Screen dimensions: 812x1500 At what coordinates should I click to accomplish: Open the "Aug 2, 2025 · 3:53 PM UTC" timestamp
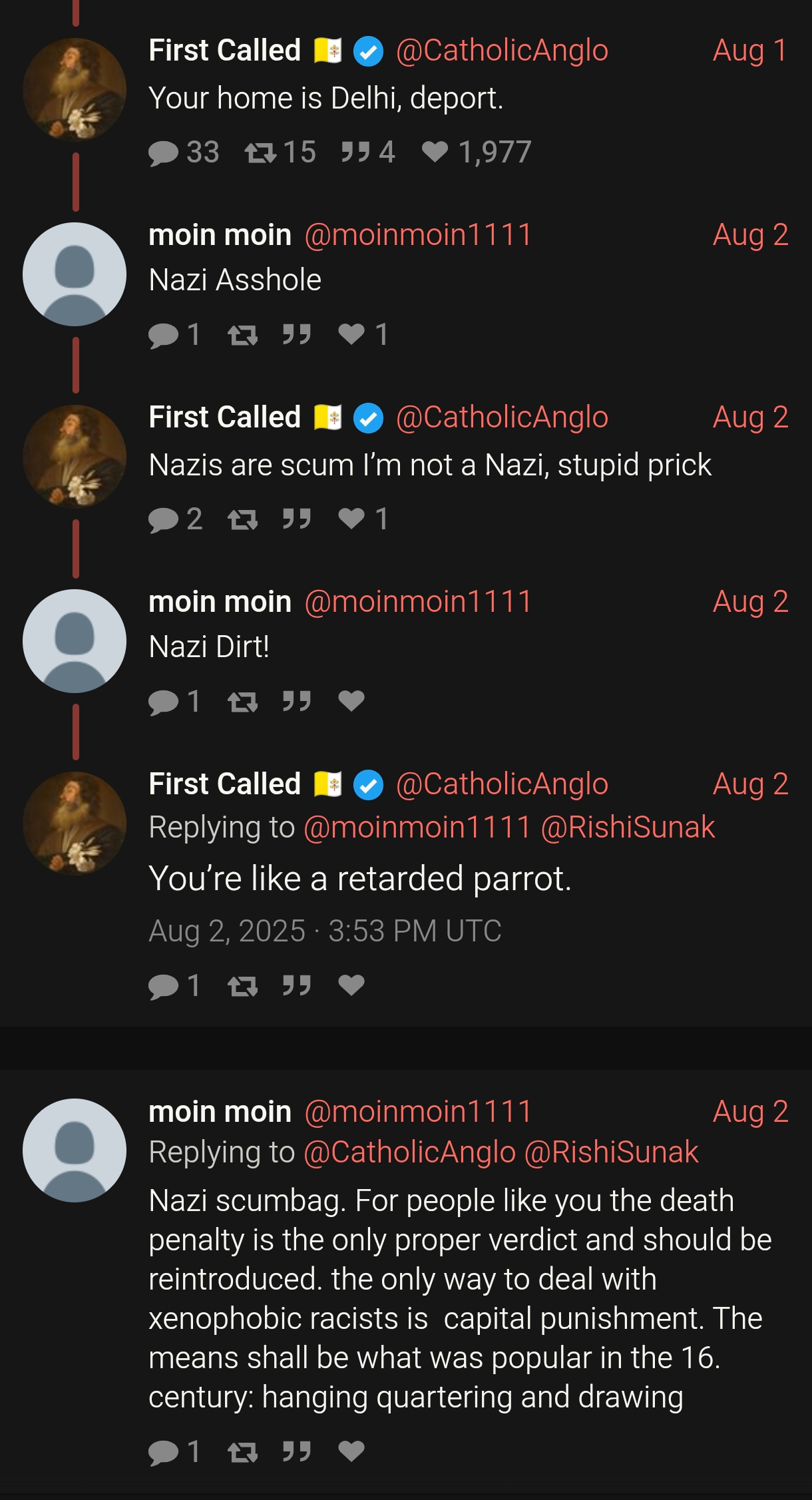click(325, 931)
